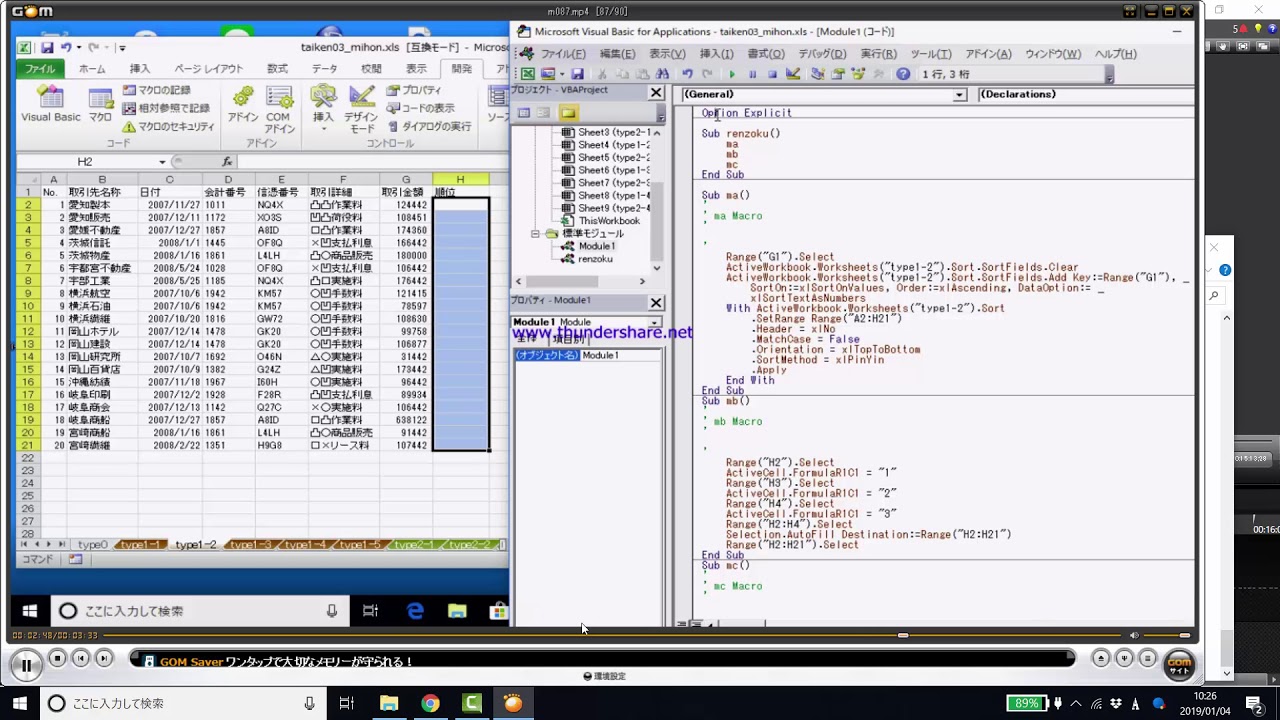Save with the VBA toolbar floppy icon

click(576, 74)
